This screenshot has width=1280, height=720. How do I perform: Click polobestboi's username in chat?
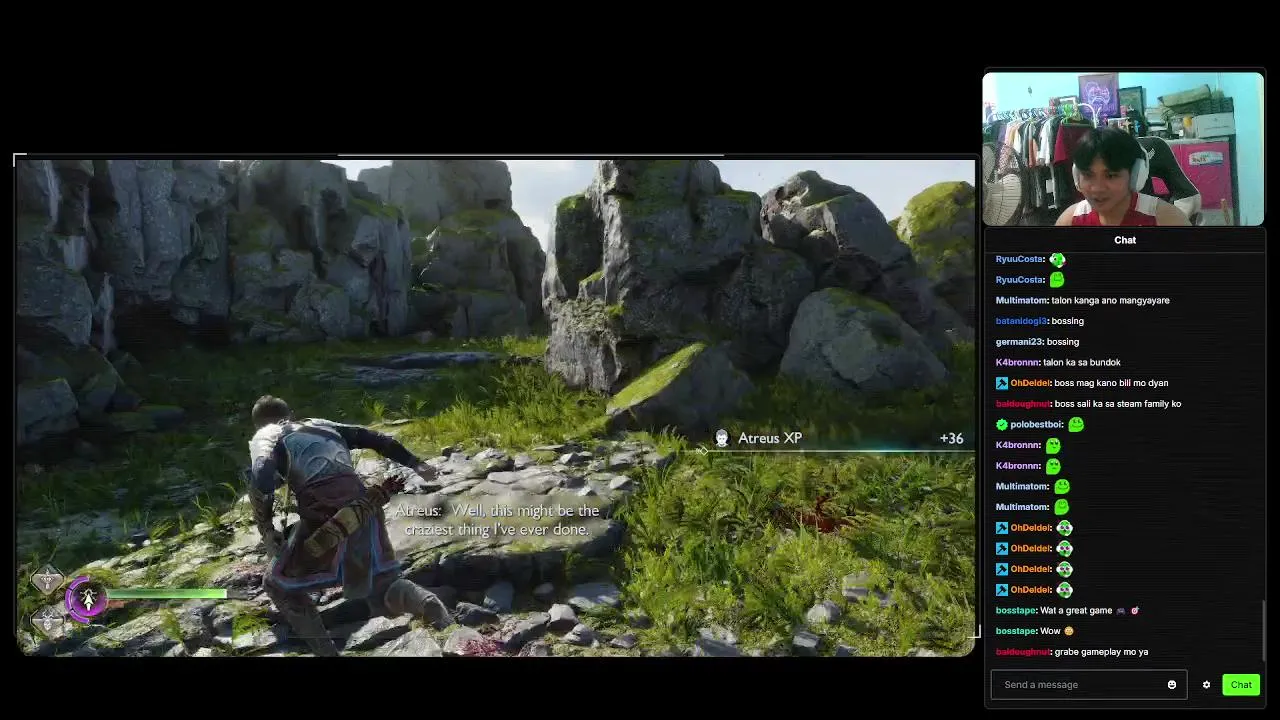point(1037,424)
